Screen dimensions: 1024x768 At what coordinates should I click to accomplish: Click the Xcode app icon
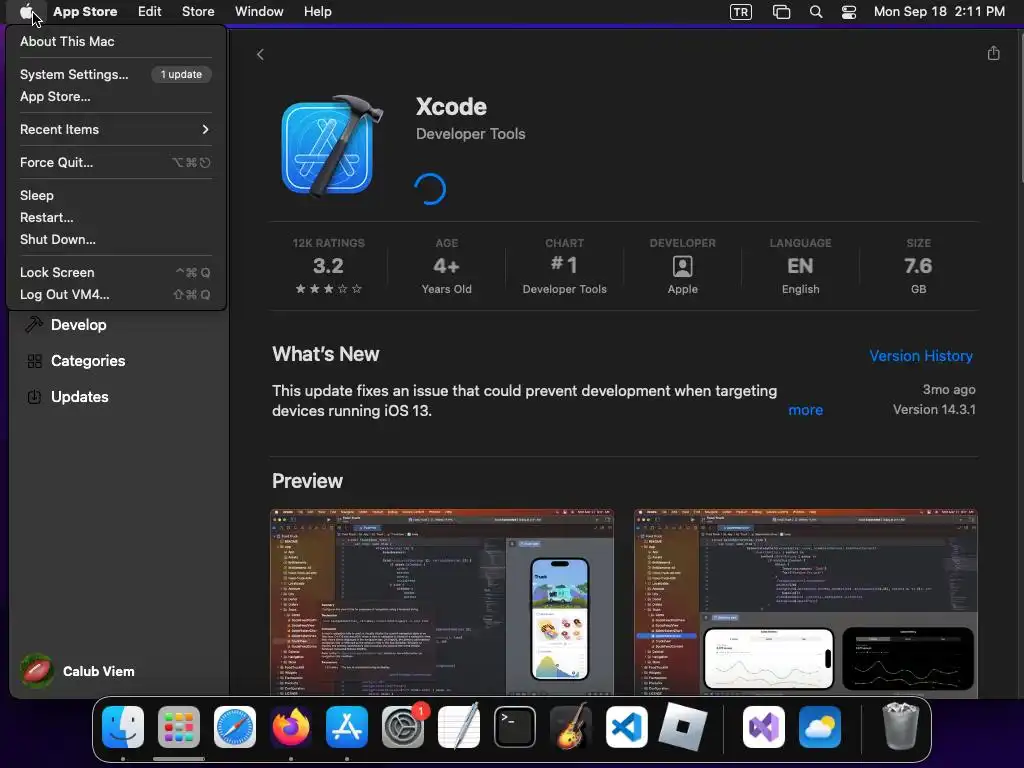point(331,146)
